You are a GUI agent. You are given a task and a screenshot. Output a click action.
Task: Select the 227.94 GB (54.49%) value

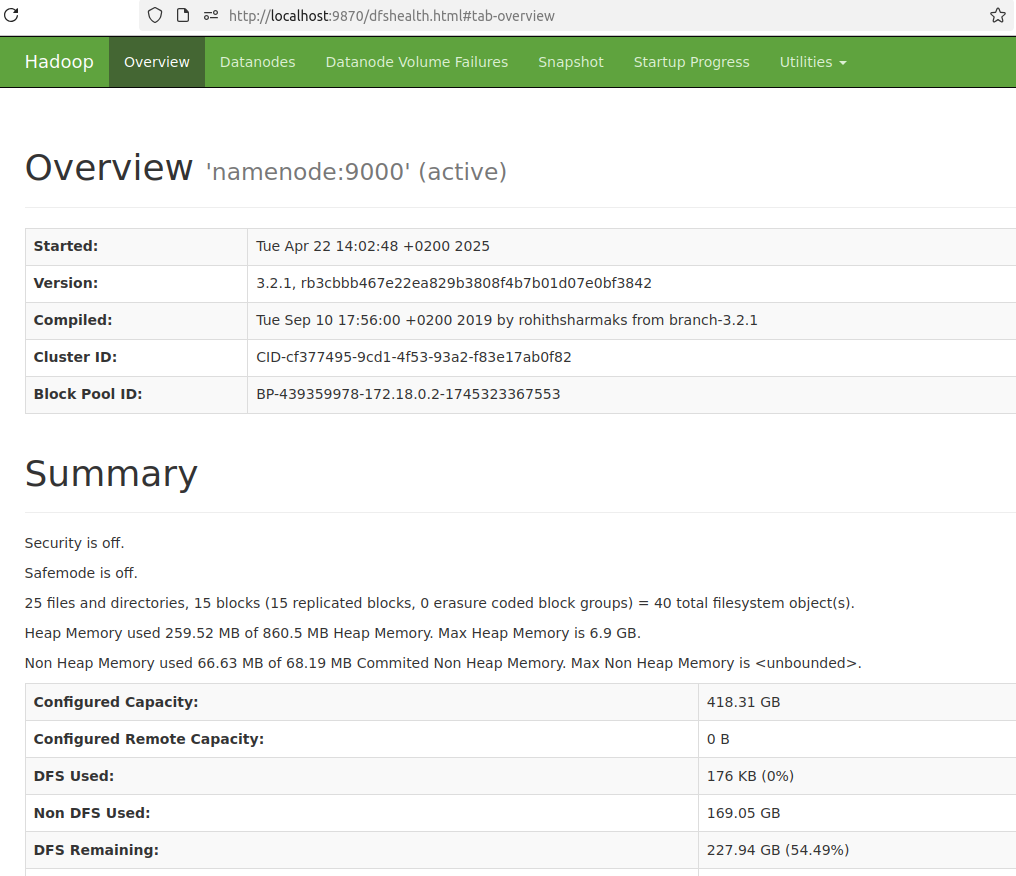[x=778, y=850]
